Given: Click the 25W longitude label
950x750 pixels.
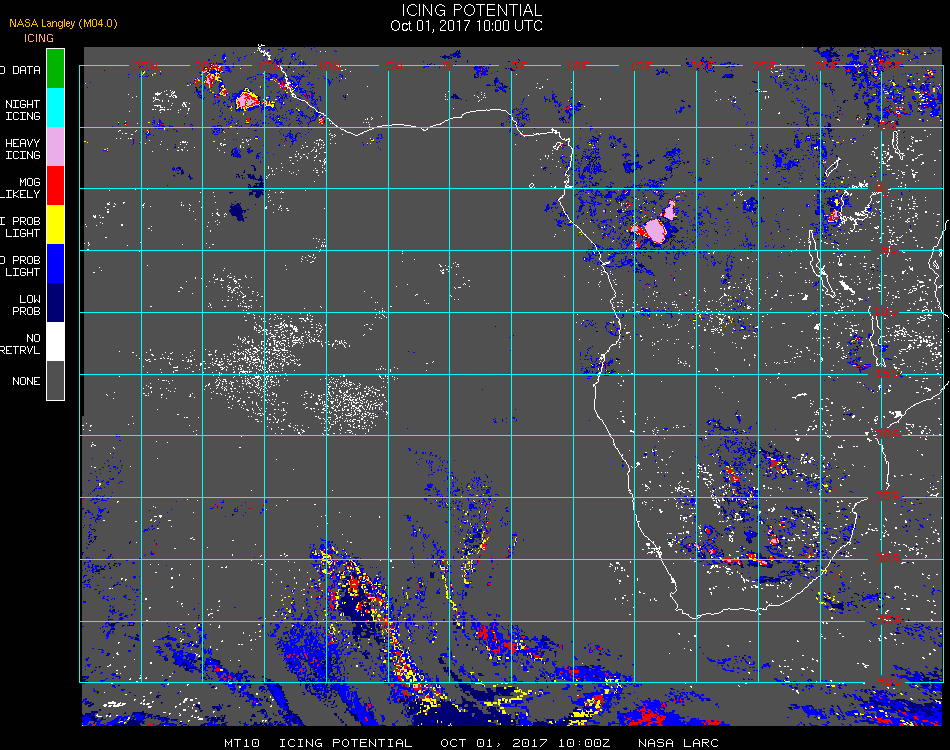Looking at the screenshot, I should tap(146, 66).
